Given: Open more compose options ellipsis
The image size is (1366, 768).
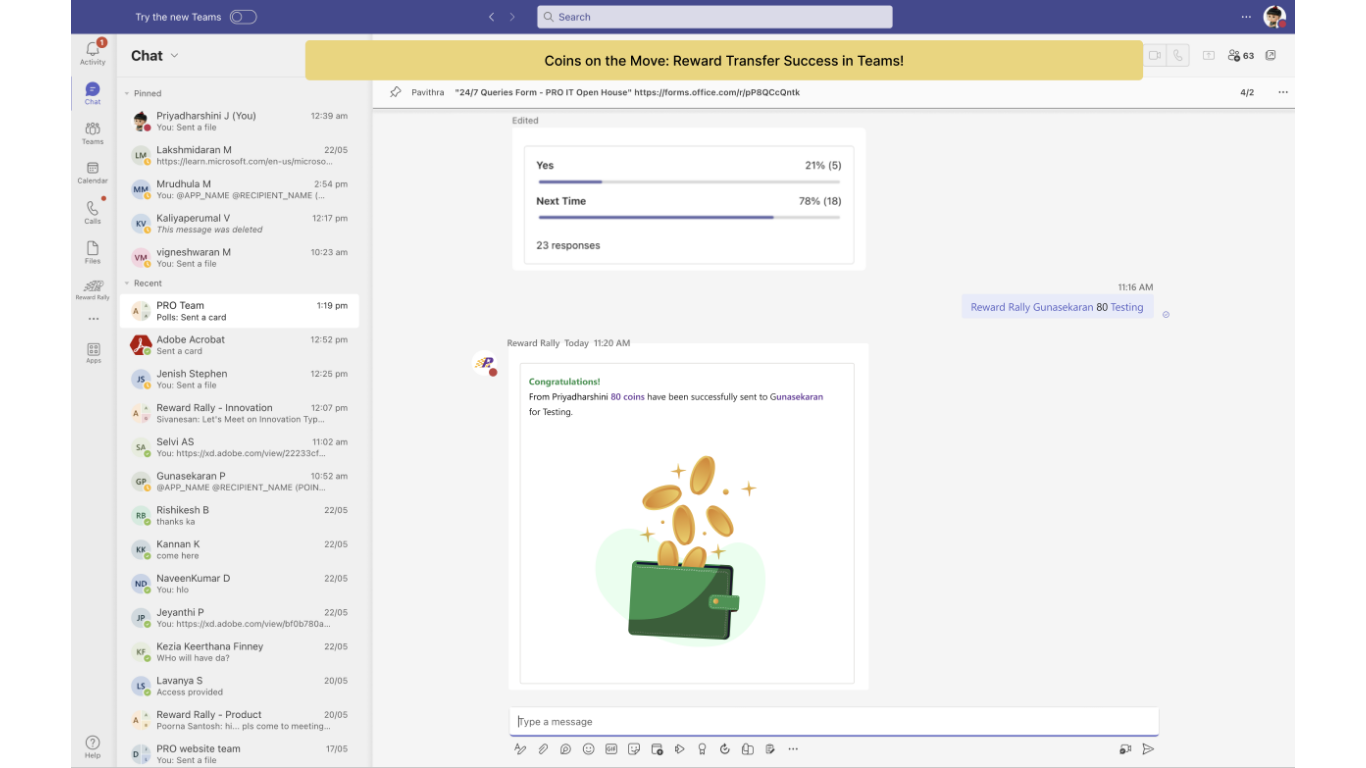Looking at the screenshot, I should coord(793,749).
